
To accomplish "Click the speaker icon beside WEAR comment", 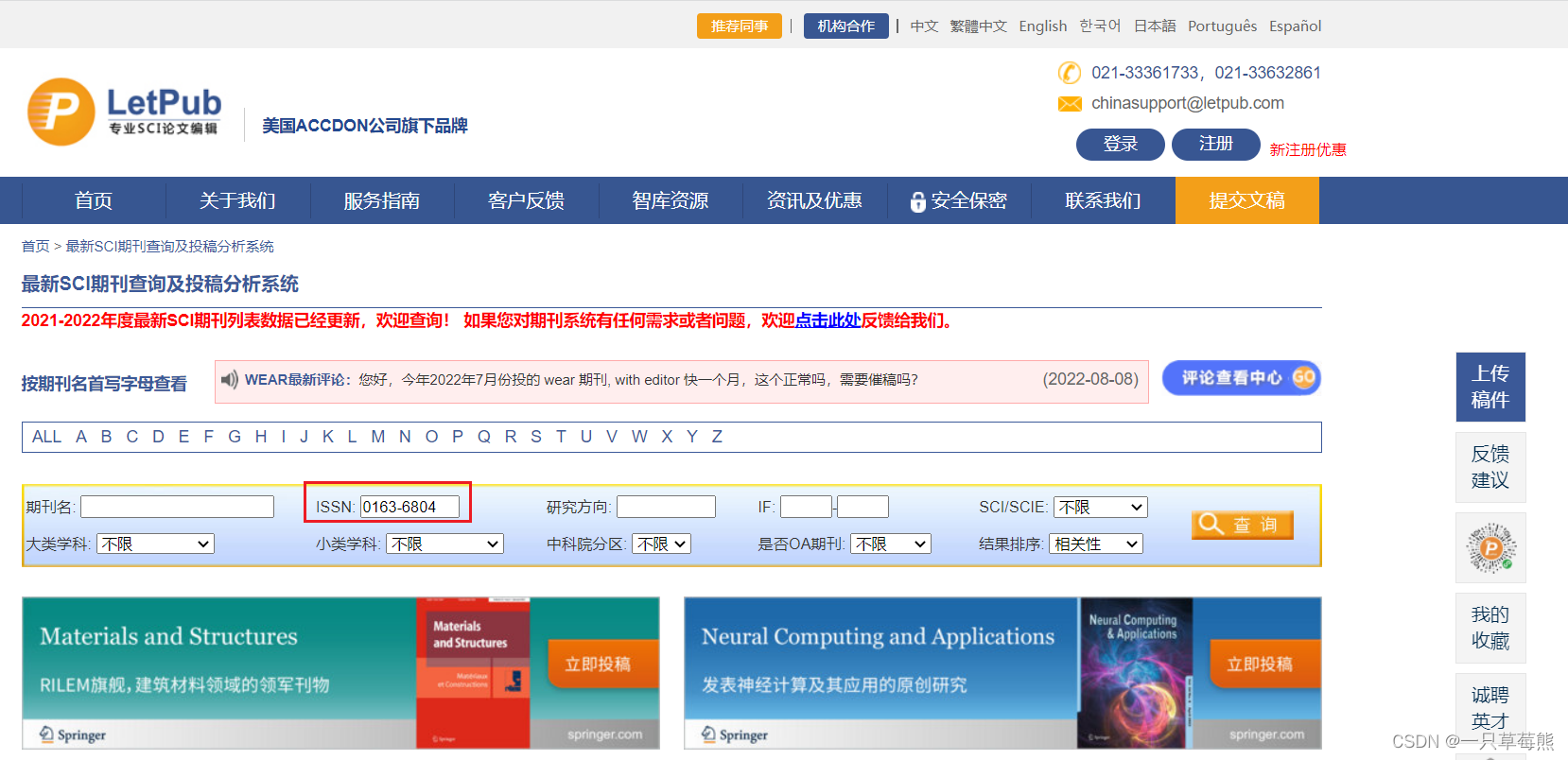I will (x=229, y=379).
